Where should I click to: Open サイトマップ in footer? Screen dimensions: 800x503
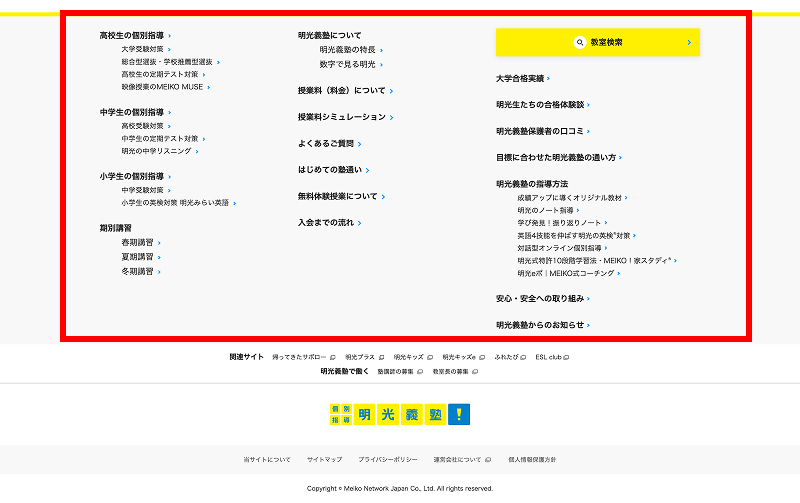pos(324,460)
